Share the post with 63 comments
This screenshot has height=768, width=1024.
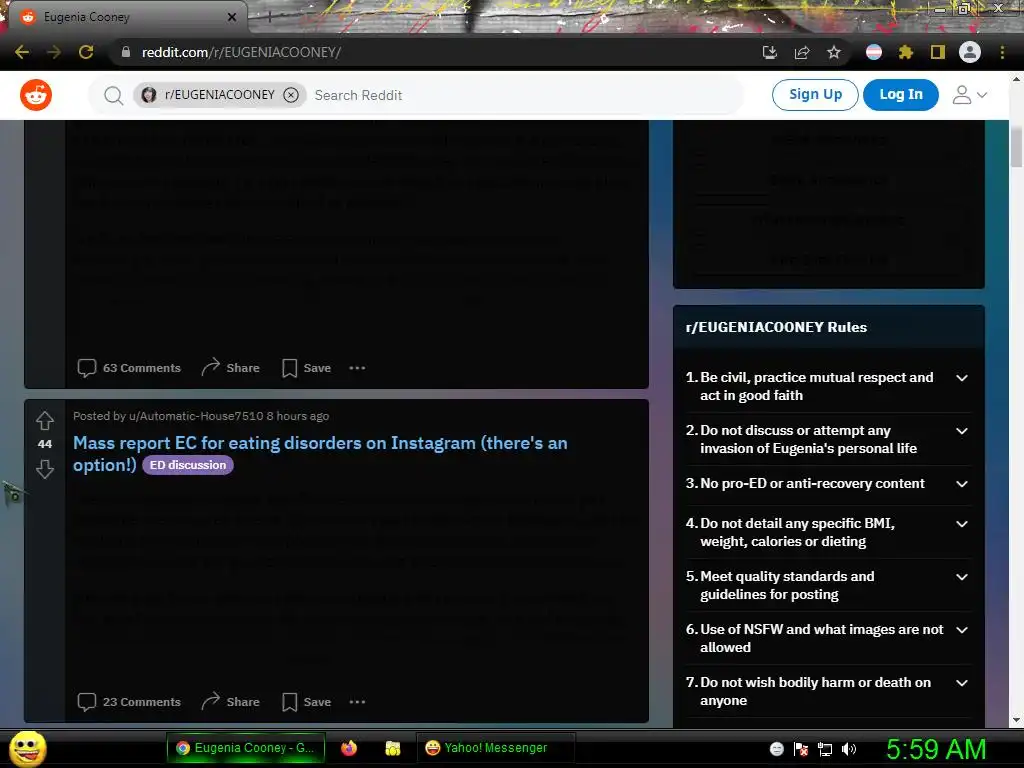[231, 368]
